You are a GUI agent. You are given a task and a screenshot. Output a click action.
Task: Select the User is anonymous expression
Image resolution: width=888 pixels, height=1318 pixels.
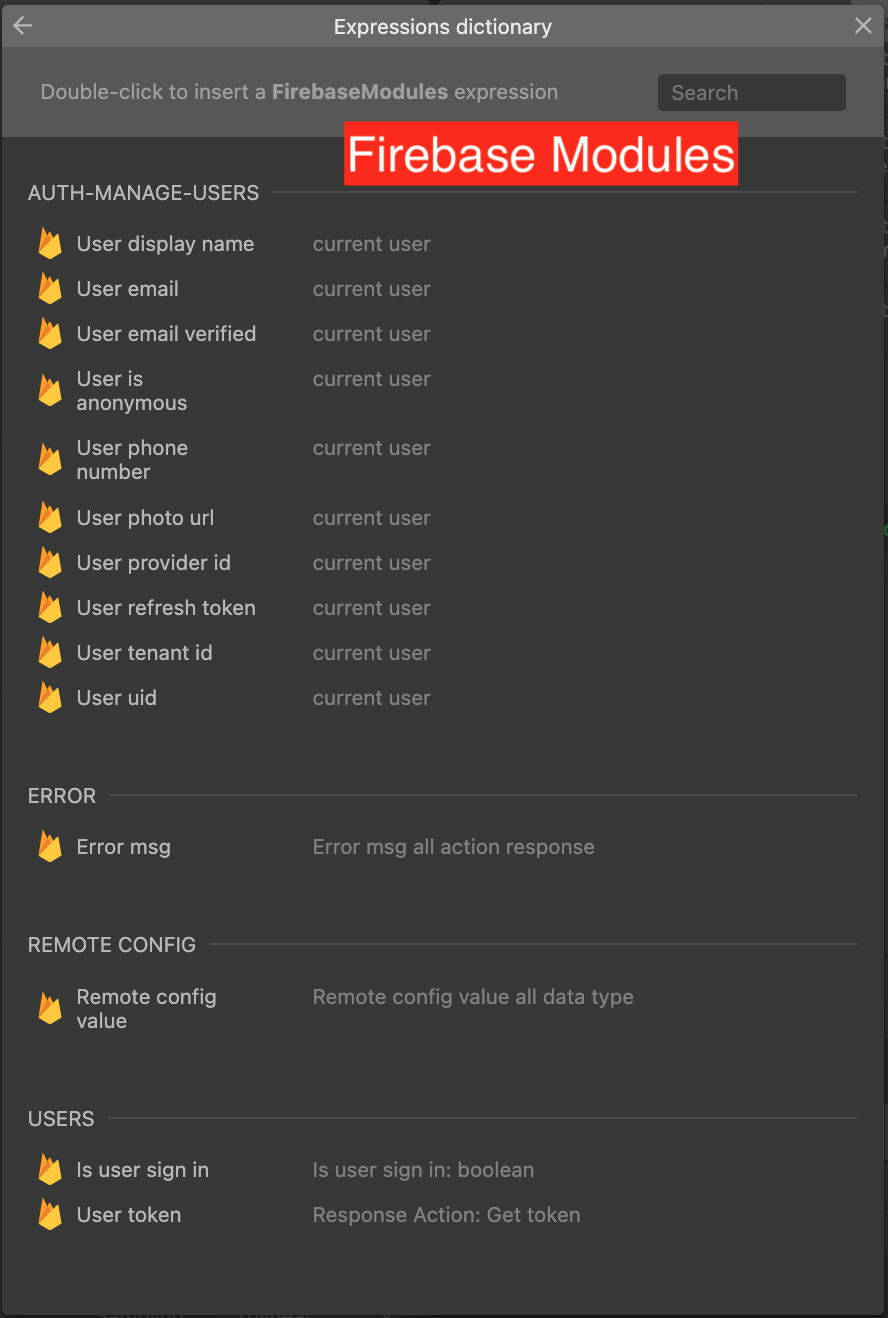tap(131, 391)
